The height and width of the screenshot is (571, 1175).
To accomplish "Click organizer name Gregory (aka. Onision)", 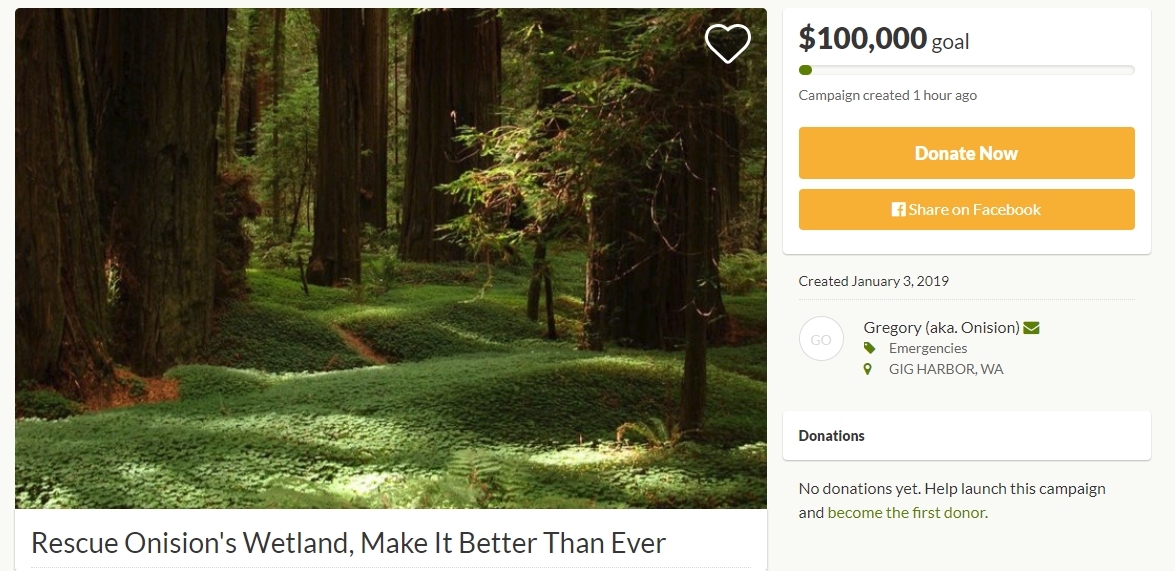I will [x=941, y=327].
